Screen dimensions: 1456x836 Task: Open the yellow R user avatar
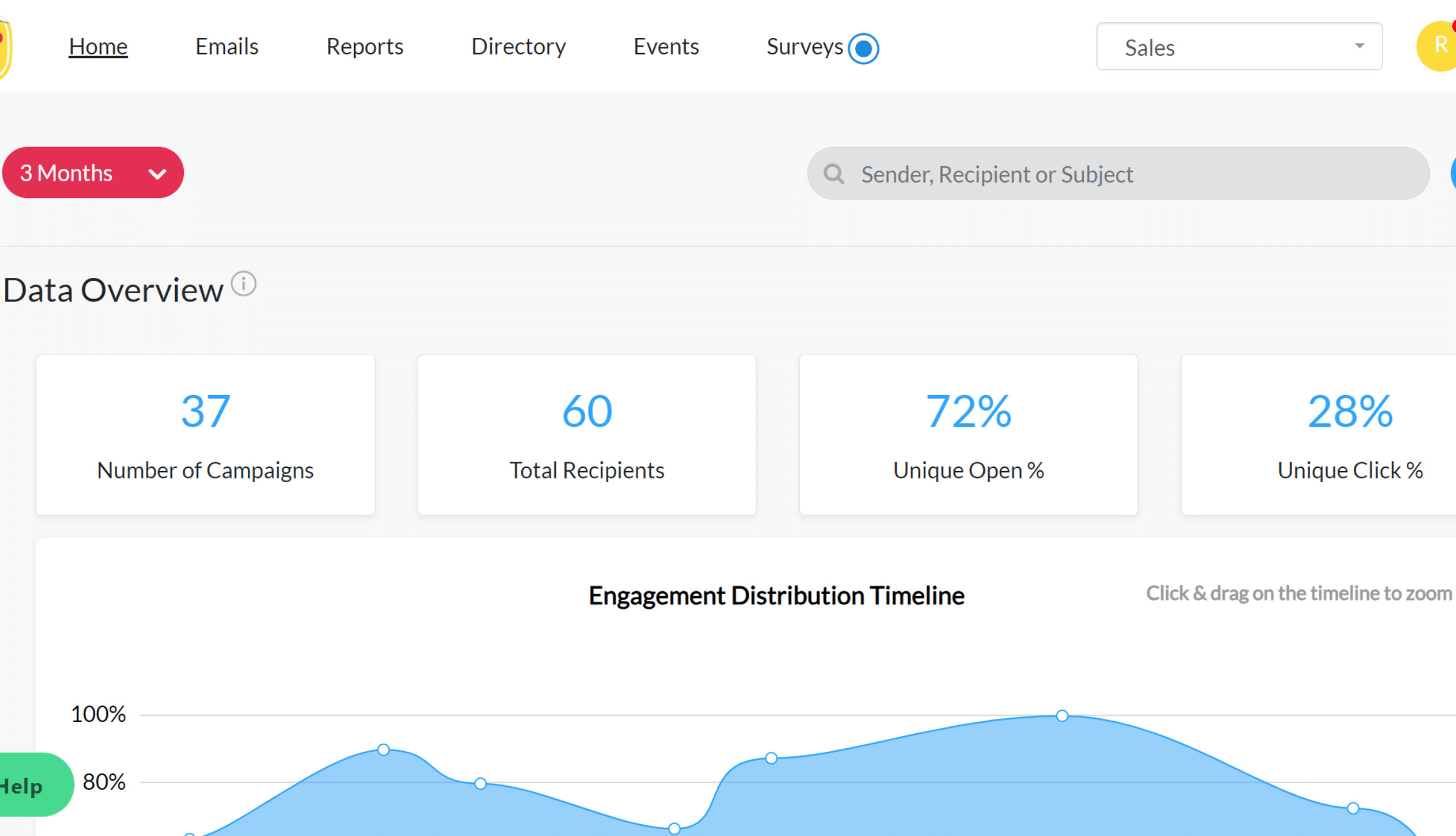point(1439,46)
